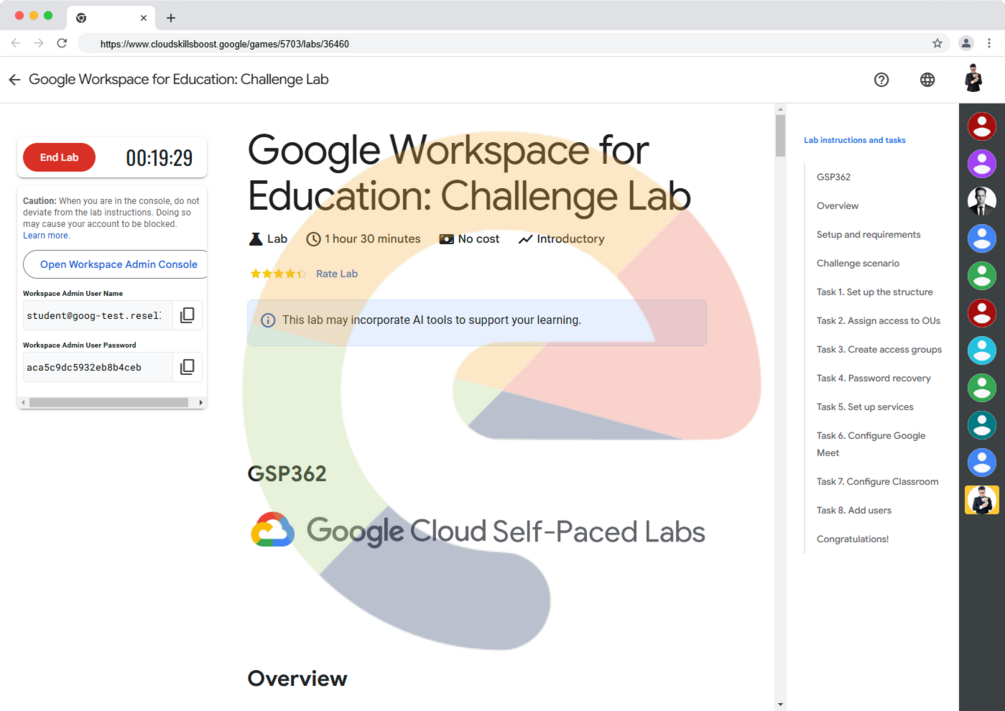The height and width of the screenshot is (711, 1005).
Task: Go to Task 4. Password recovery
Action: [x=873, y=378]
